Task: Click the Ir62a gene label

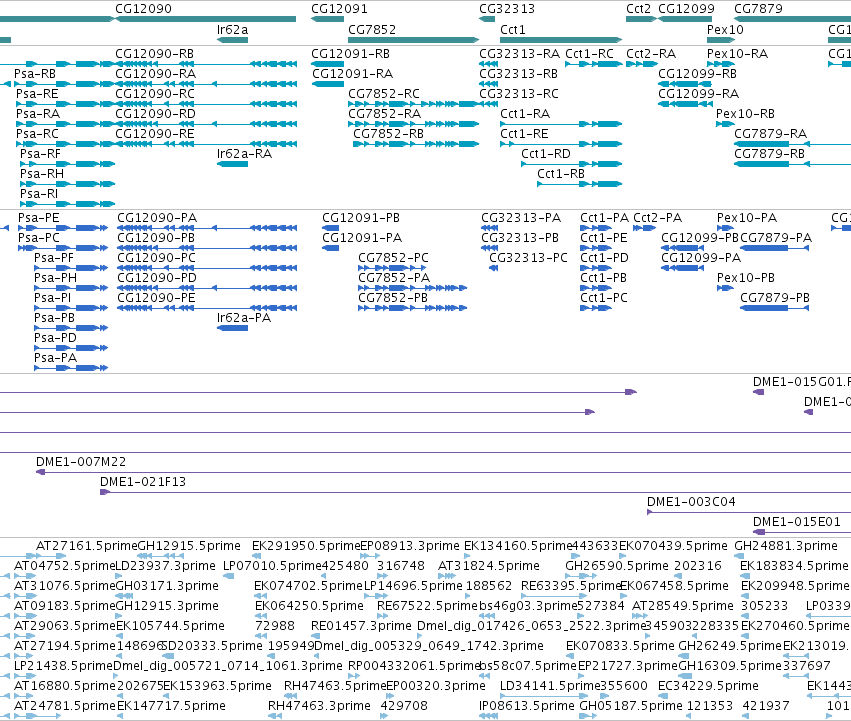Action: 232,30
